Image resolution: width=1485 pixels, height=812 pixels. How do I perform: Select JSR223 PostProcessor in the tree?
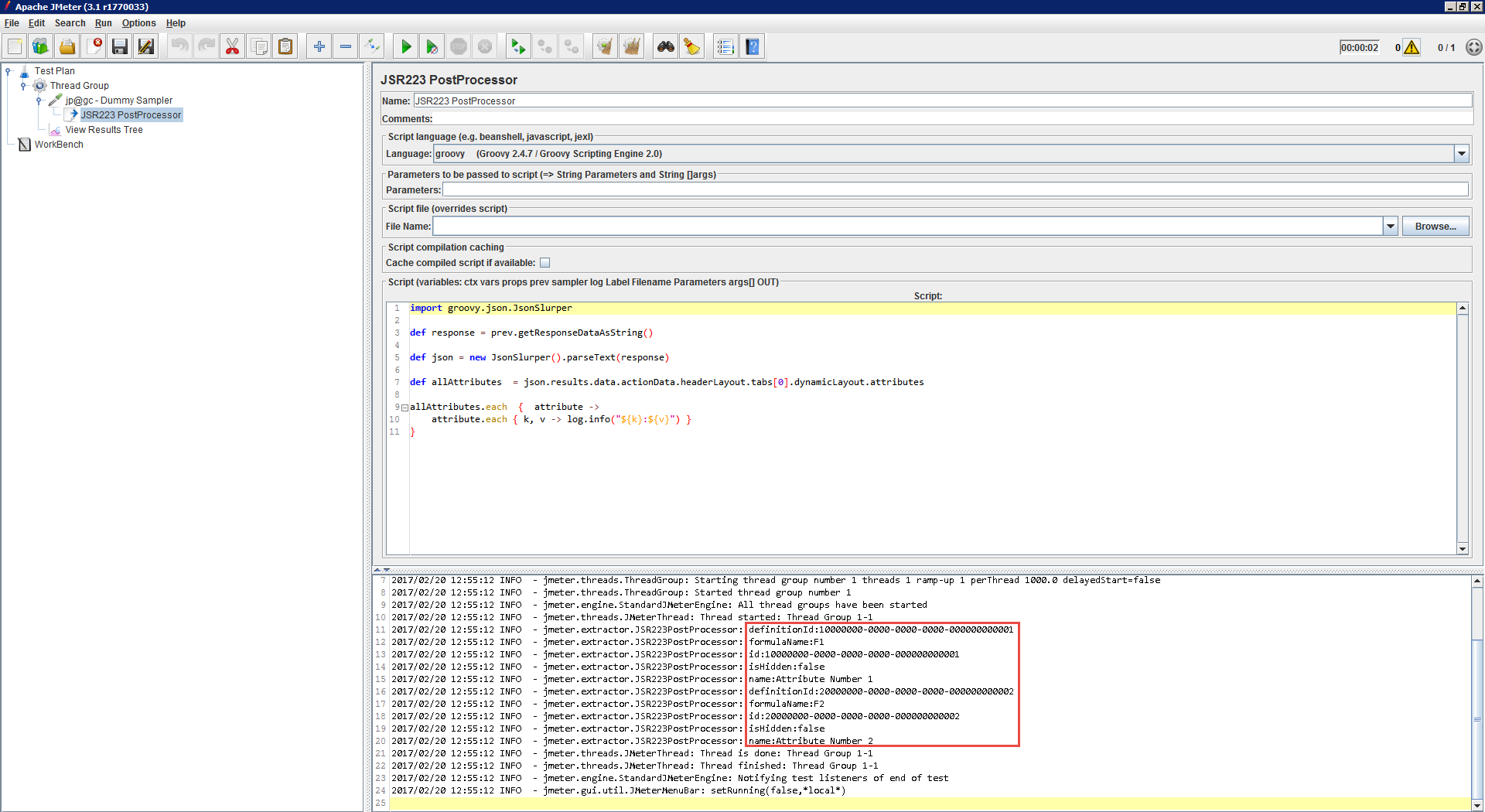[131, 115]
